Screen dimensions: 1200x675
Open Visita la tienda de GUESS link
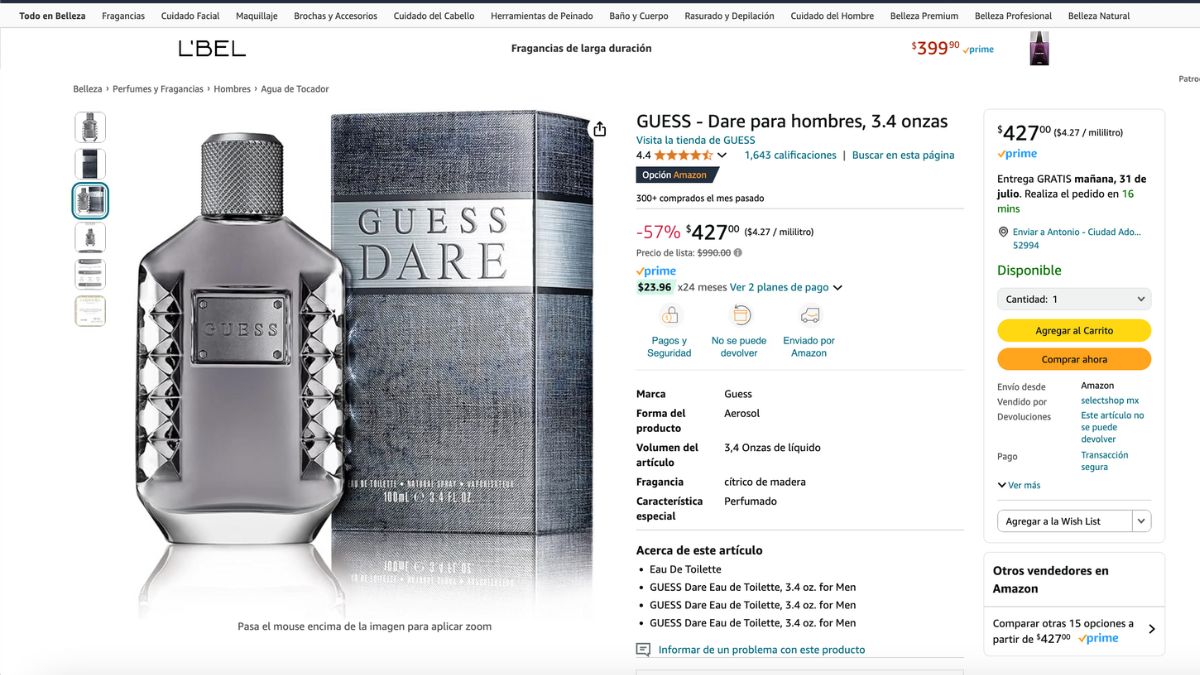(696, 140)
